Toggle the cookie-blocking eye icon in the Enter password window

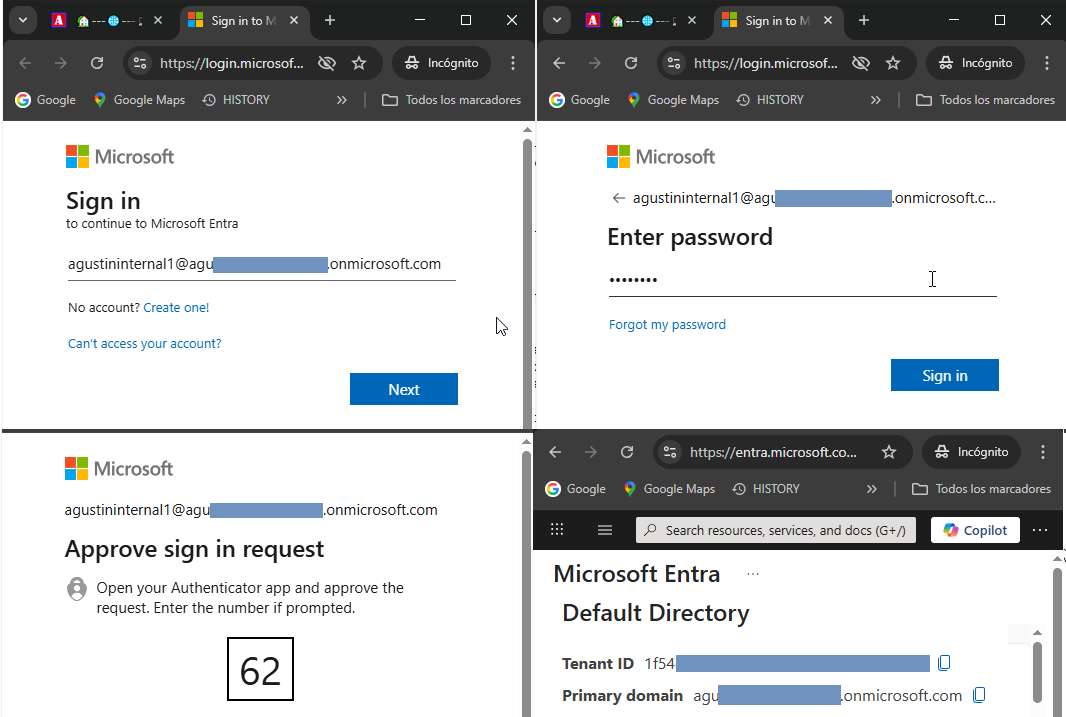860,63
